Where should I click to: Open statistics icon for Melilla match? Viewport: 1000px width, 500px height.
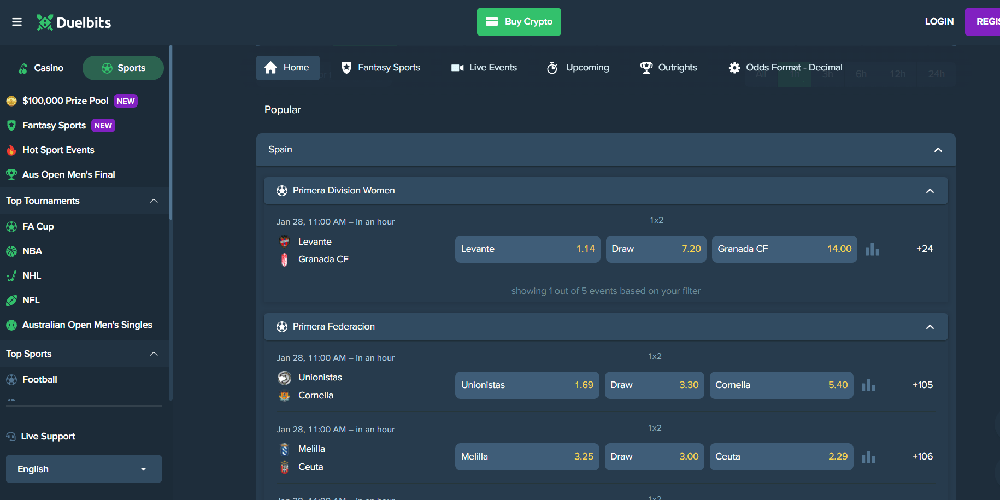868,457
